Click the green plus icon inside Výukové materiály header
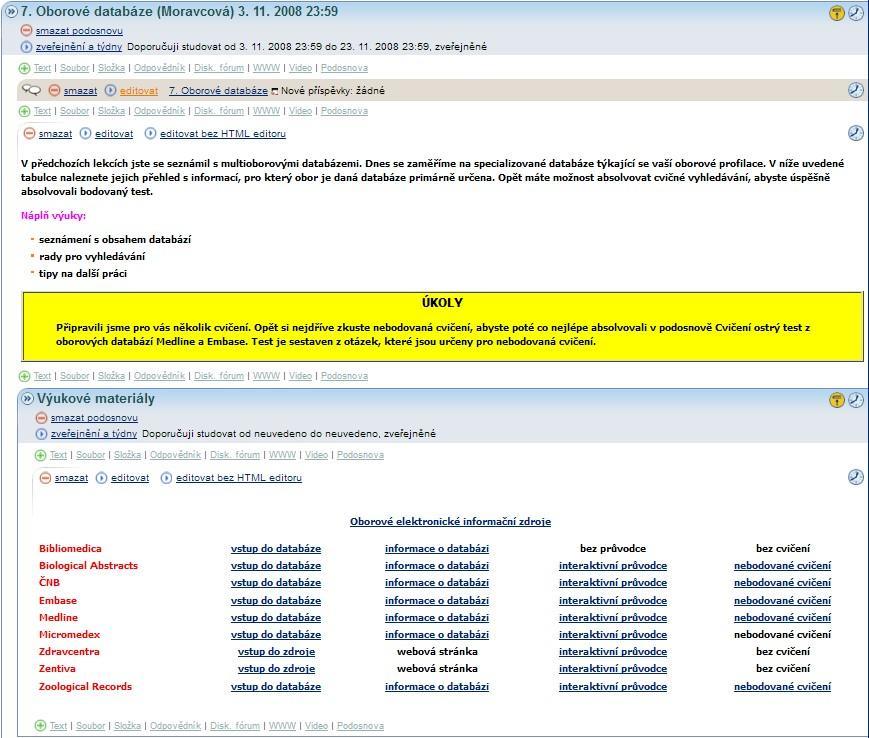 point(40,455)
